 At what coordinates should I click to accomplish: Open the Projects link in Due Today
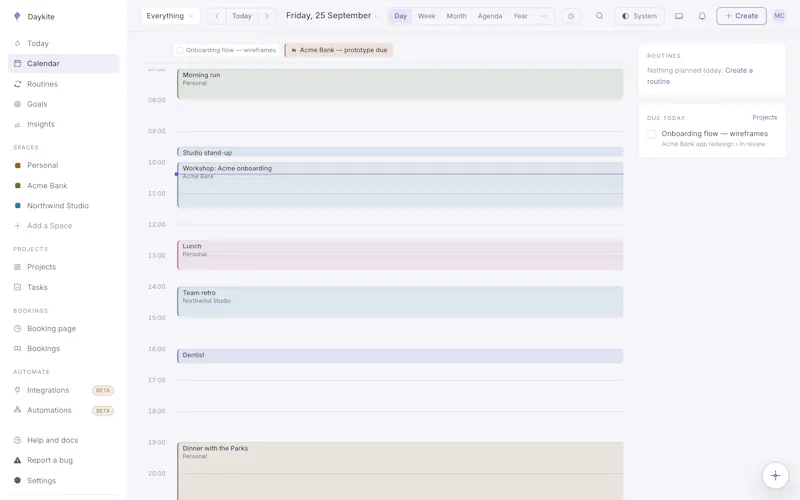(764, 117)
